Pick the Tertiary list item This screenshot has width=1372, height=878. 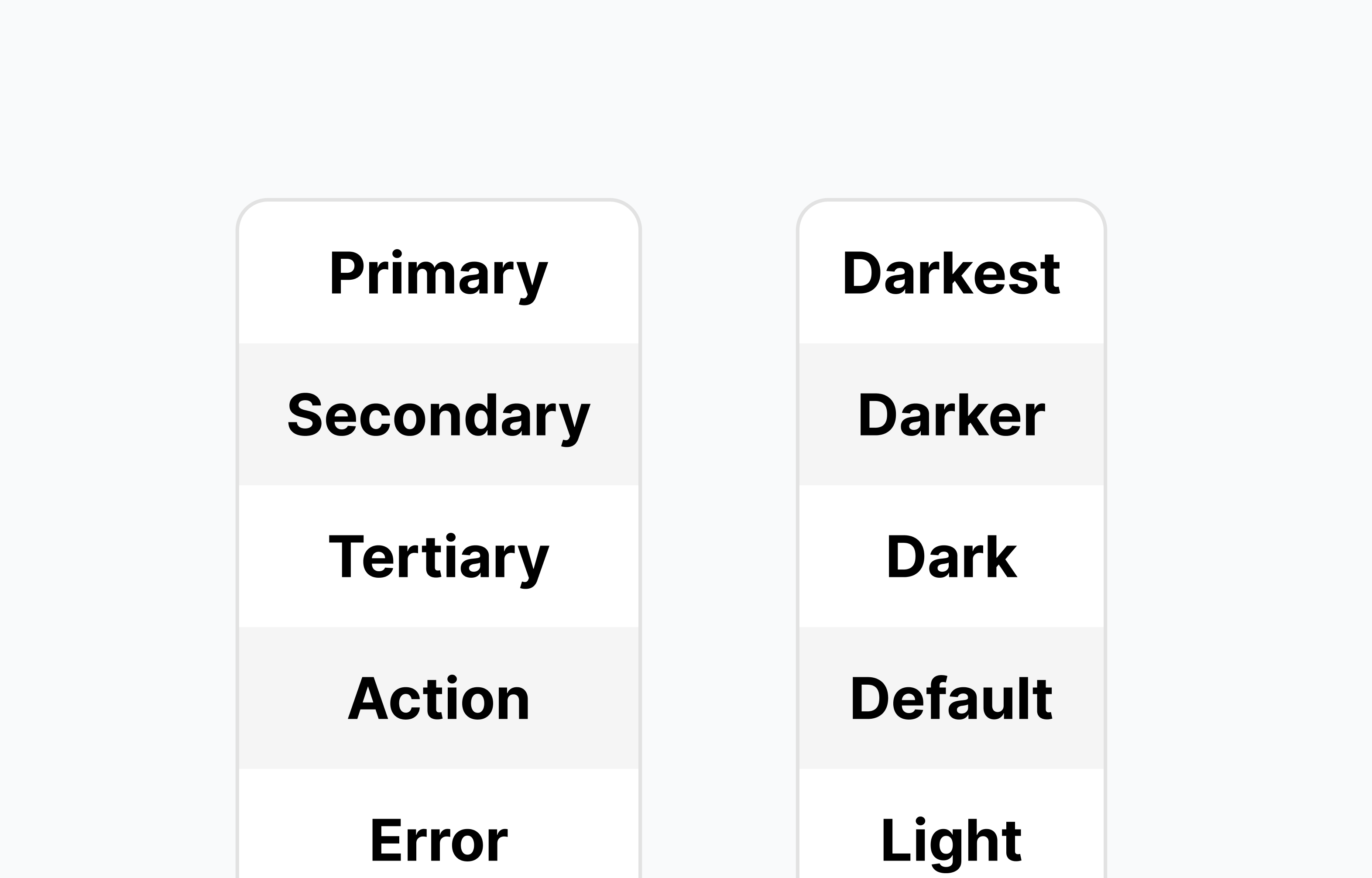pyautogui.click(x=438, y=557)
